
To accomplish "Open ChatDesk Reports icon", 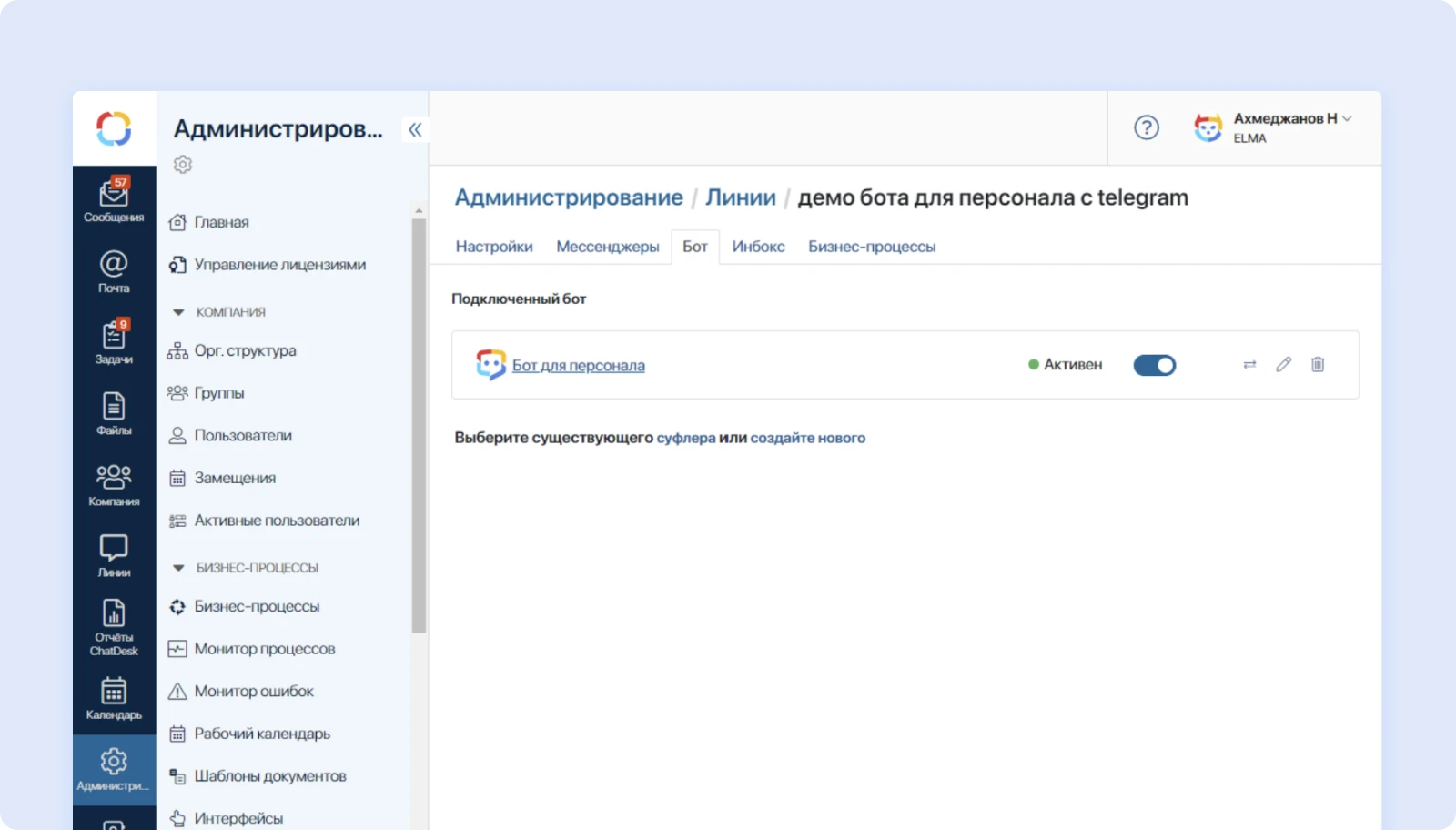I will [114, 626].
